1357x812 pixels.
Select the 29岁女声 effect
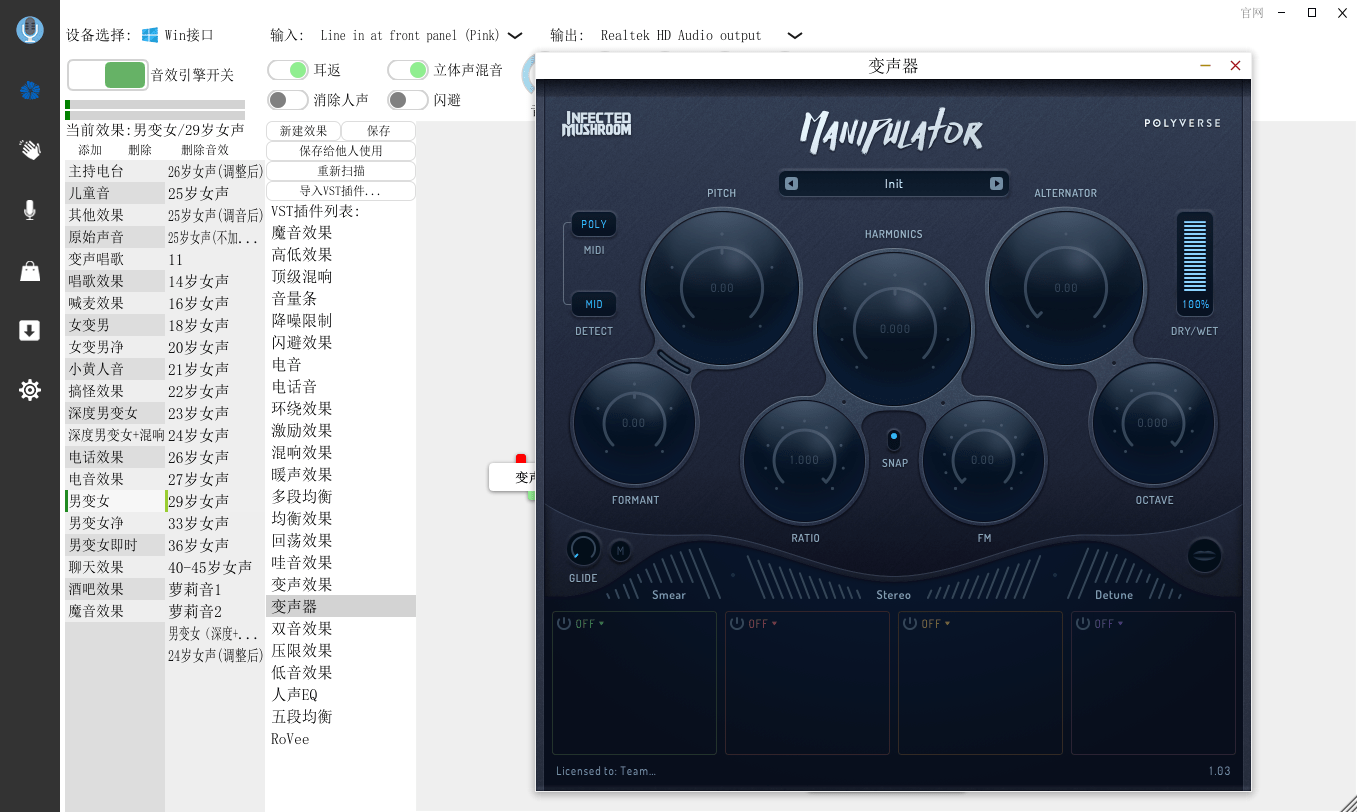pos(215,501)
